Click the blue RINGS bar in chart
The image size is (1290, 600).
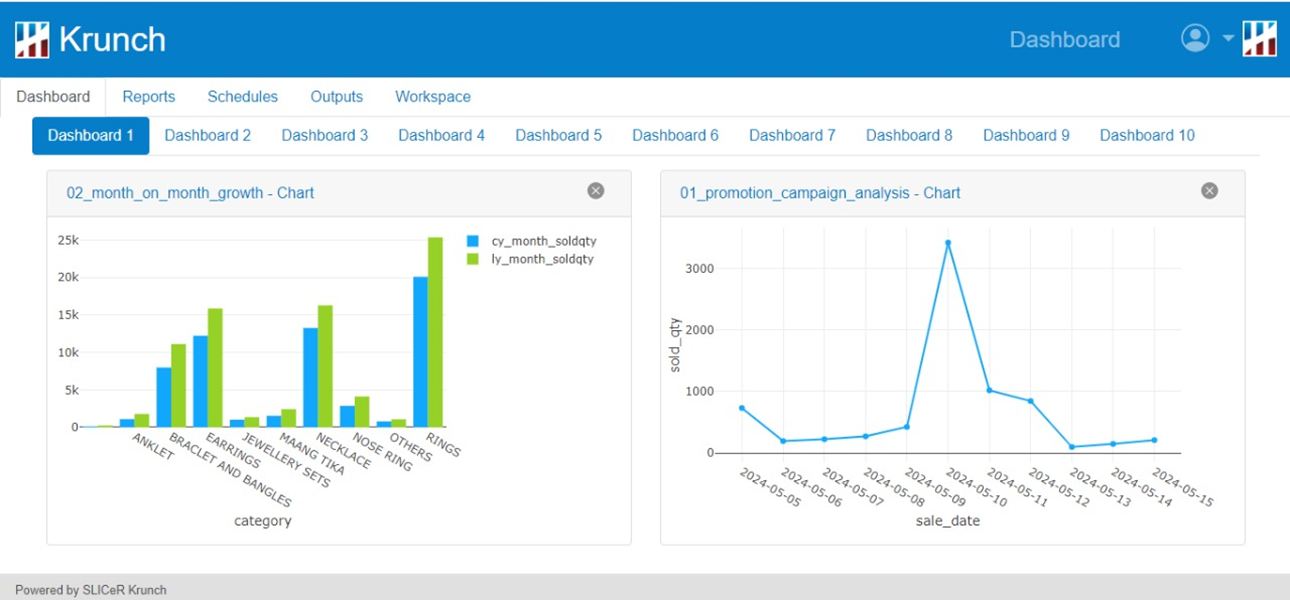420,352
